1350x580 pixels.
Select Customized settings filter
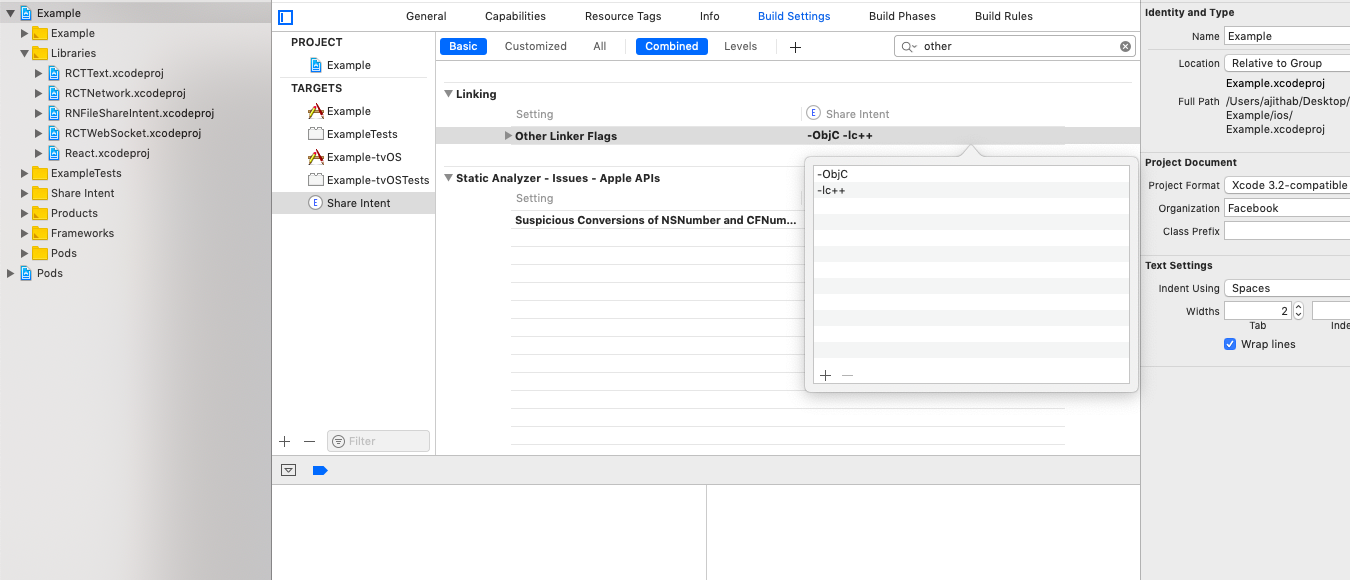[x=535, y=46]
